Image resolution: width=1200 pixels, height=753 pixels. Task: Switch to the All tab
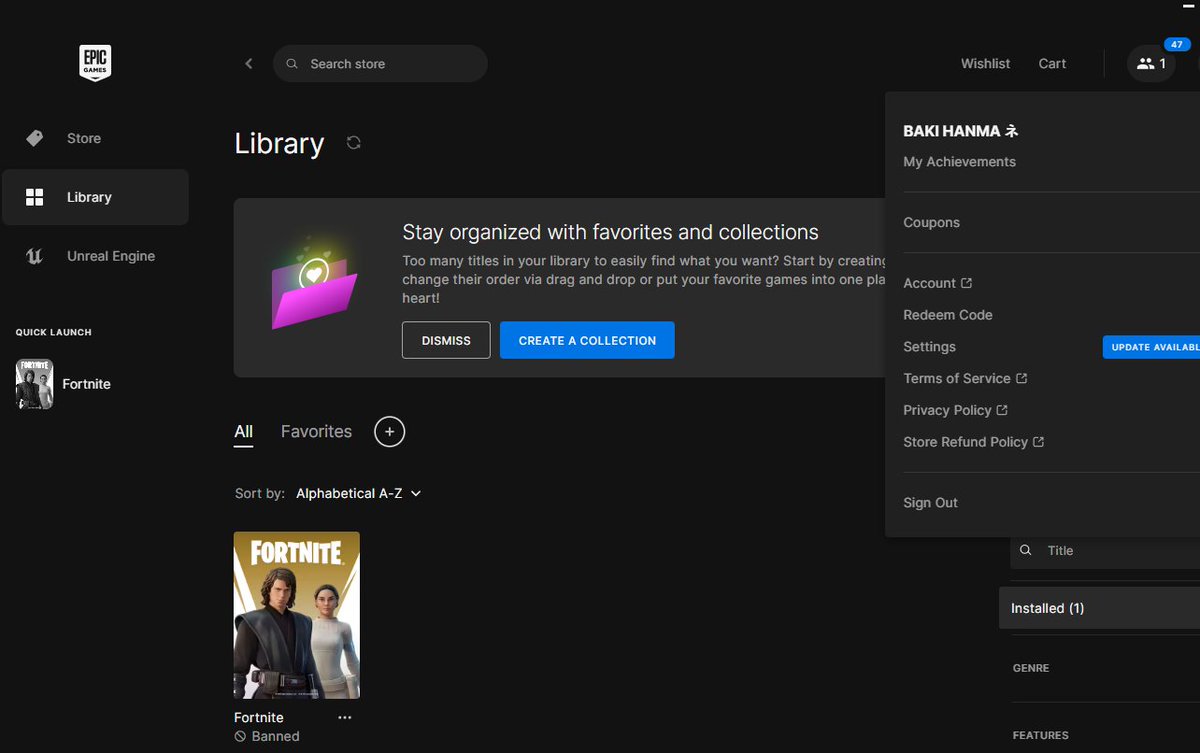tap(243, 432)
